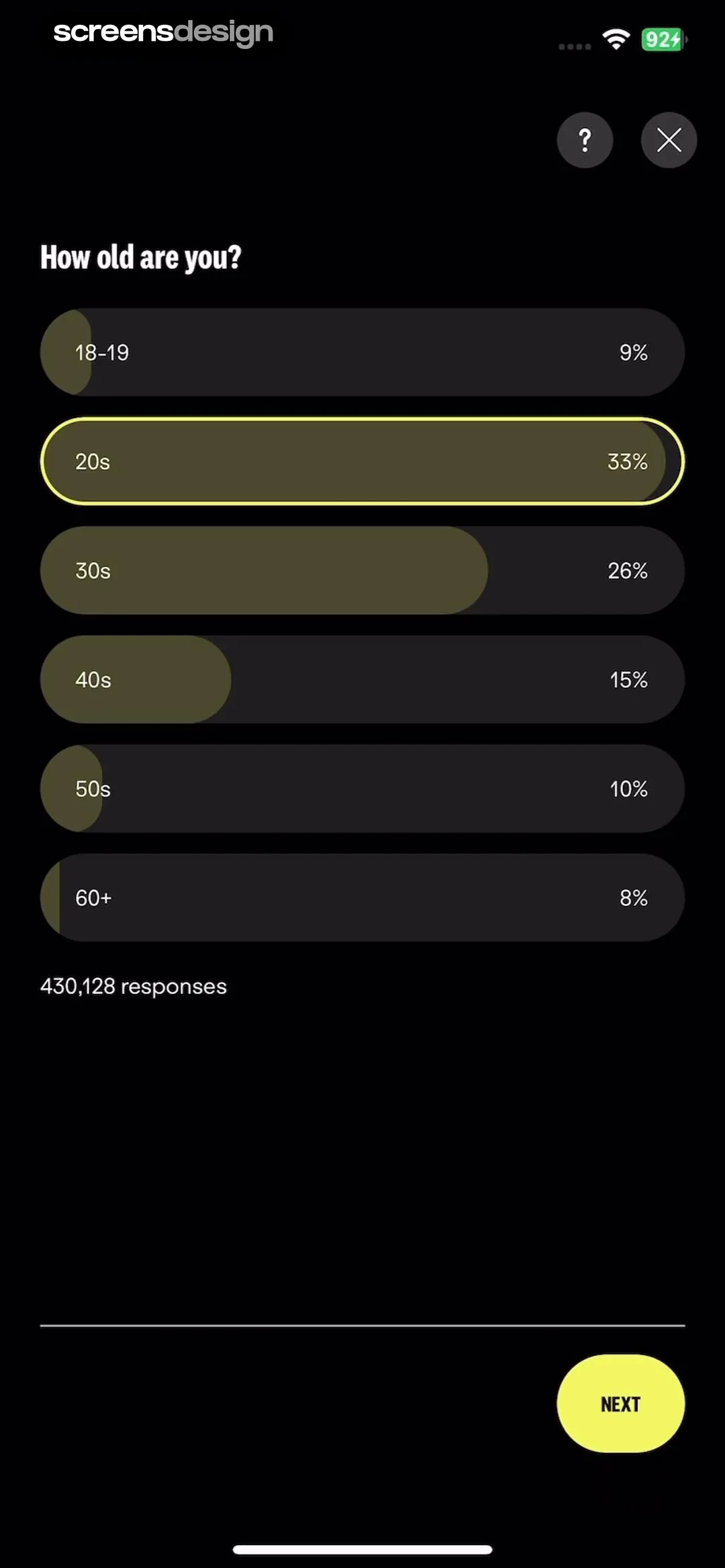Tap the home indicator bar
This screenshot has width=725, height=1568.
click(x=362, y=1549)
